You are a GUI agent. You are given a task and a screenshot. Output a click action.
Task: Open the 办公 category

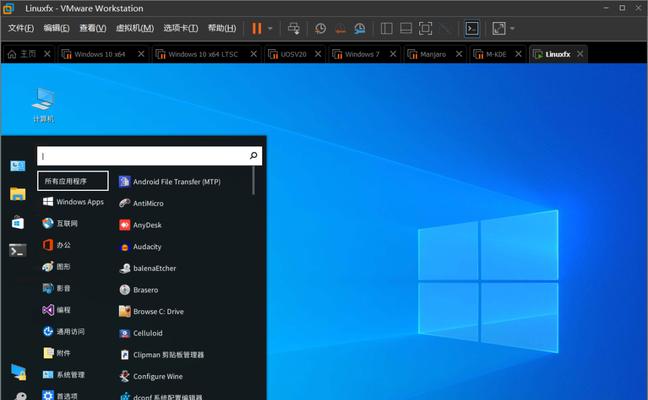(57, 245)
